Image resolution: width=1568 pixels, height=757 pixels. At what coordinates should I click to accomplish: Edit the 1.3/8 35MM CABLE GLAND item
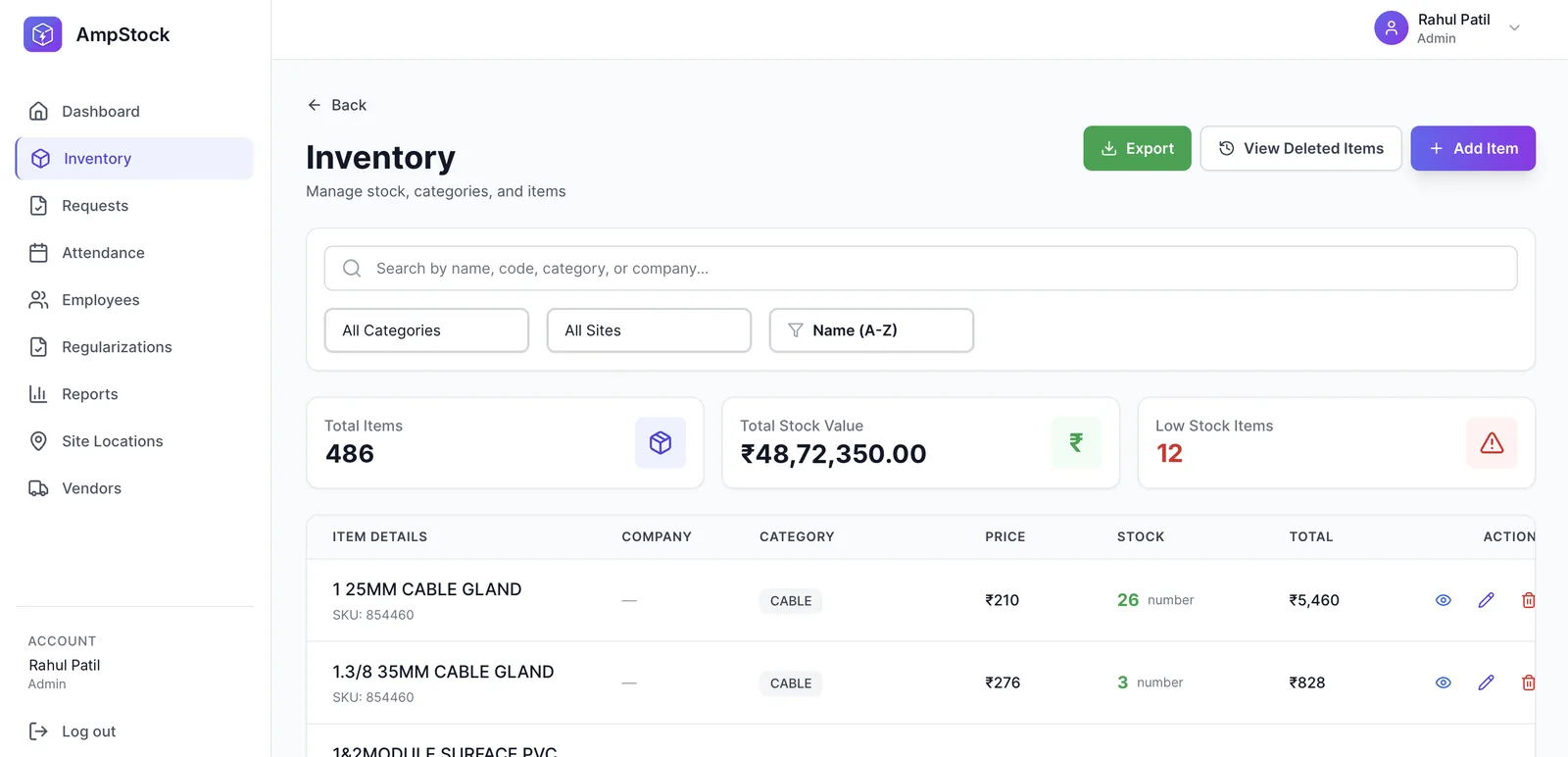tap(1486, 682)
